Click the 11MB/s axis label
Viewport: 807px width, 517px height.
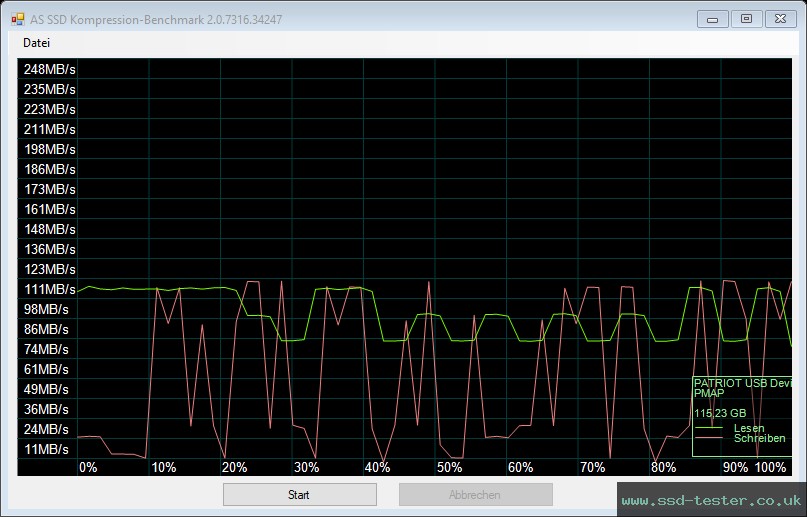point(46,450)
